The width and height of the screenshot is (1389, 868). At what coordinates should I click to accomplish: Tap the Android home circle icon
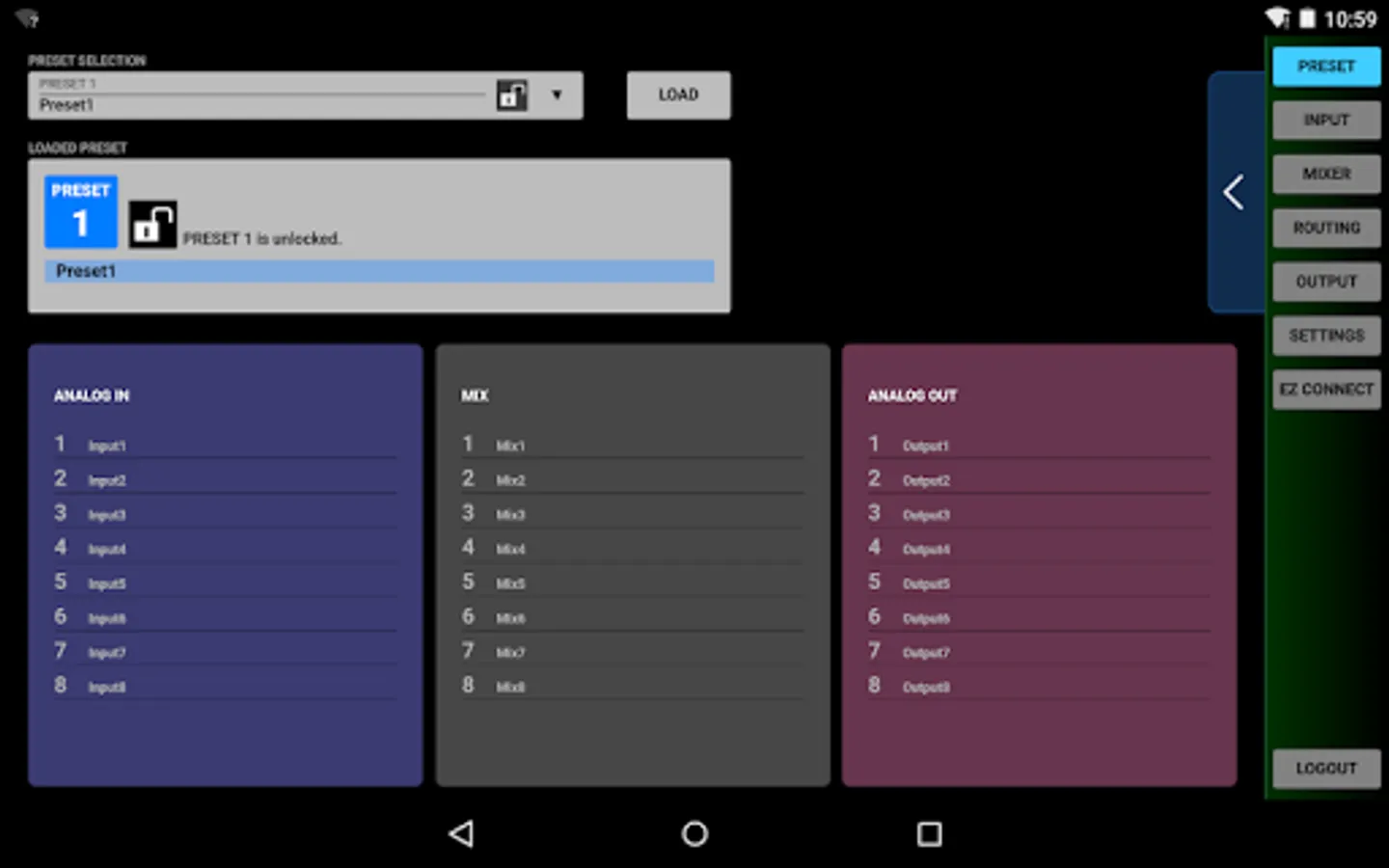tap(694, 833)
